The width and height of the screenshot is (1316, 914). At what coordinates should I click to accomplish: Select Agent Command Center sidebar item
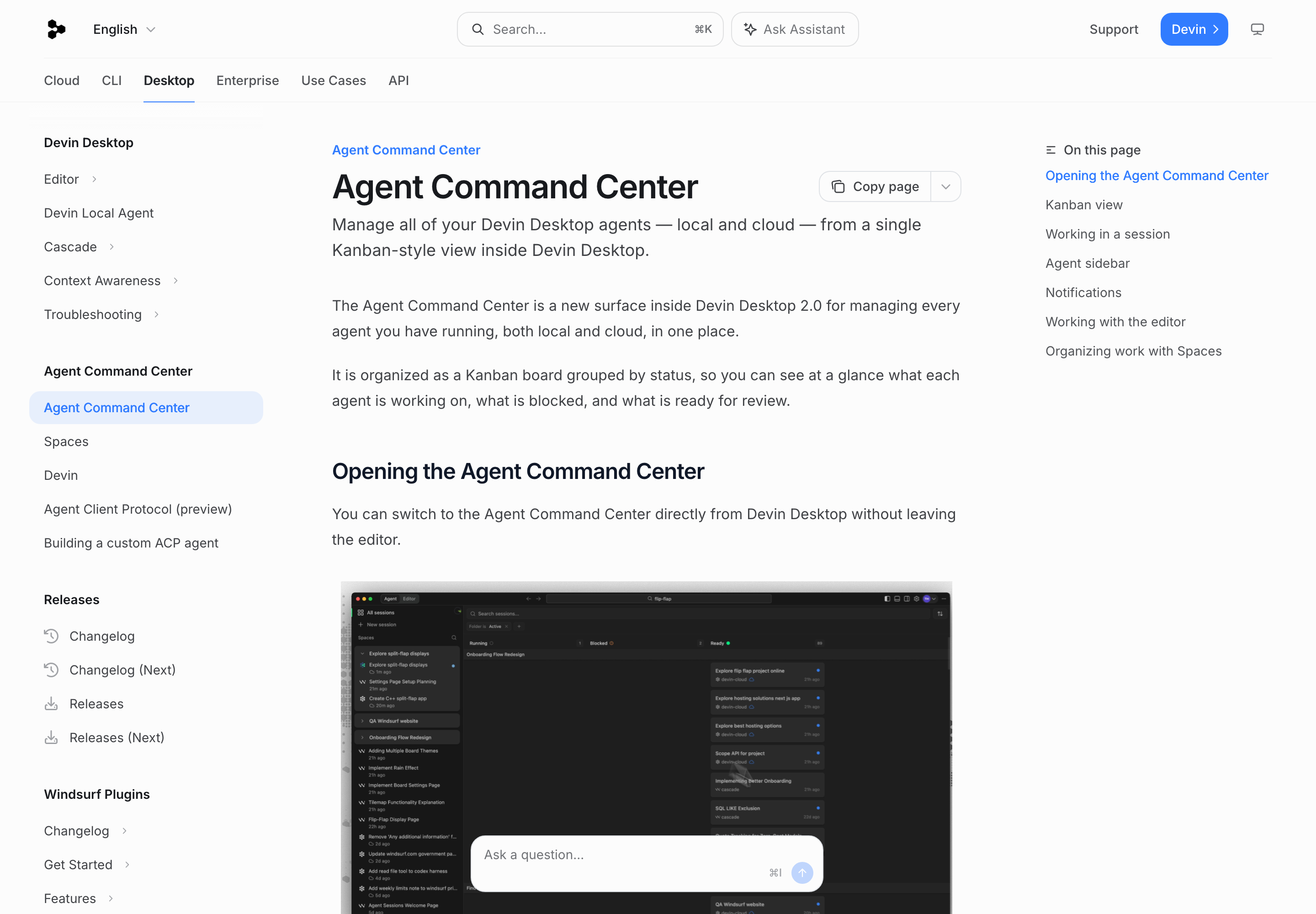point(146,408)
